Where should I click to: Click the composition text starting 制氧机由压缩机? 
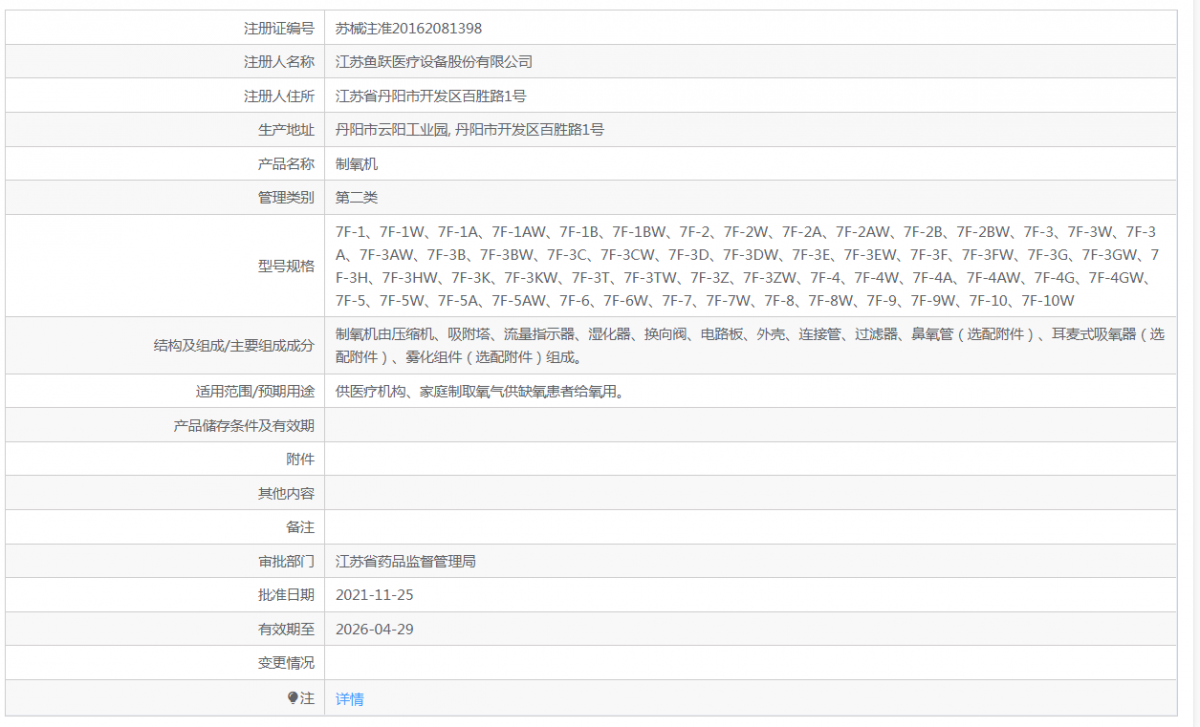(749, 346)
